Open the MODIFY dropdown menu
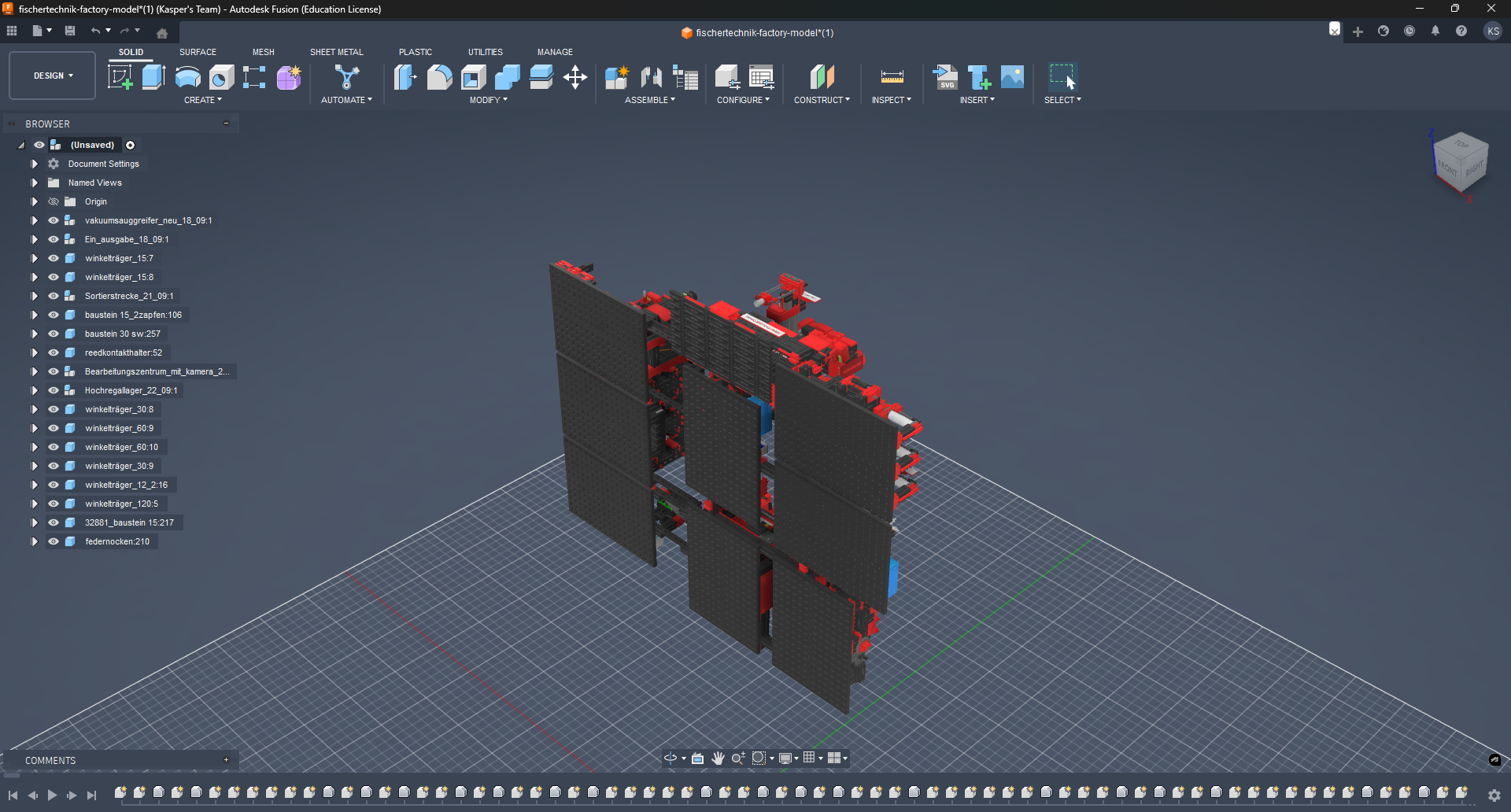 (x=488, y=100)
